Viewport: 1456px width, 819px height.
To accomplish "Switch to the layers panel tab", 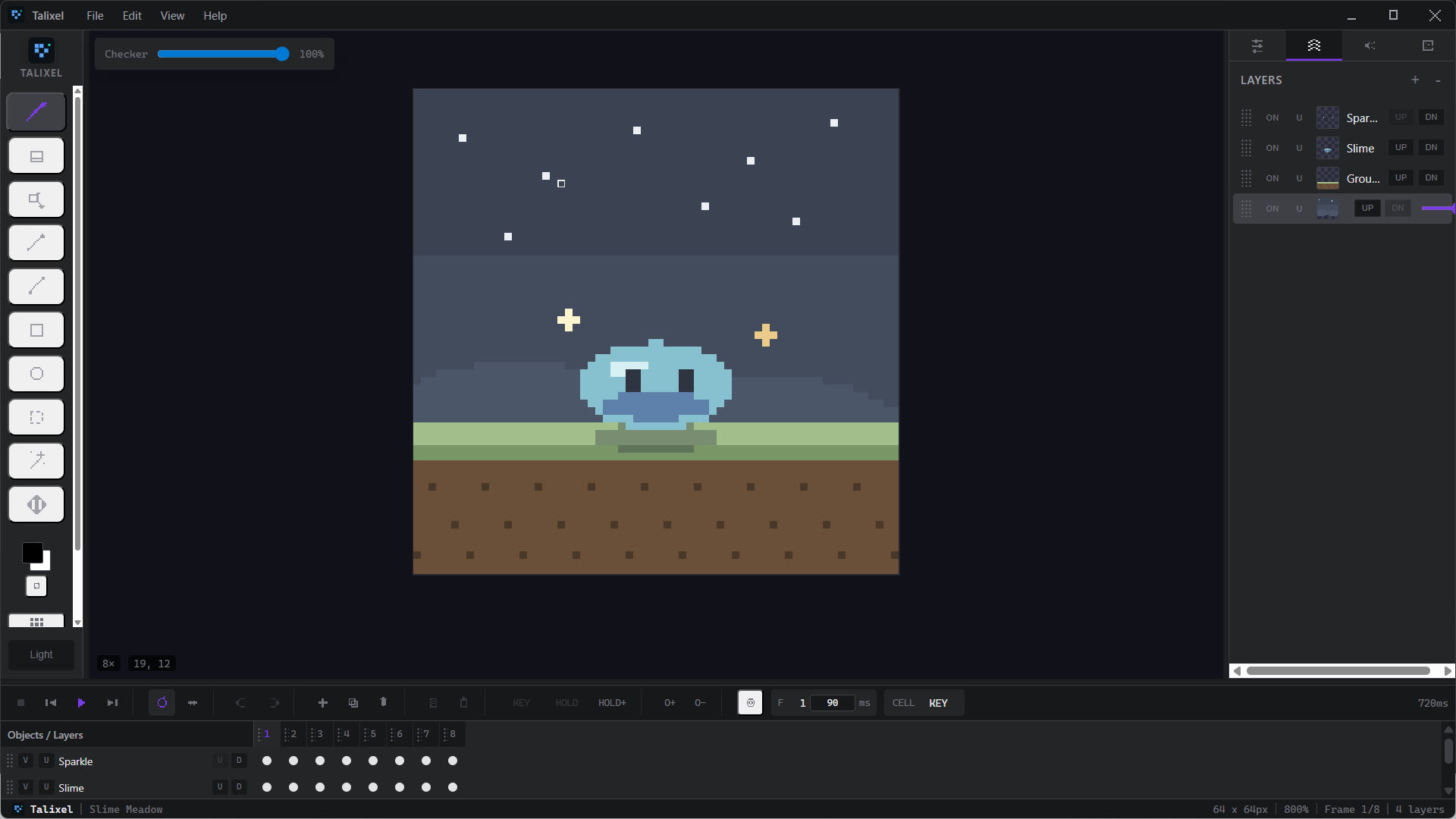I will [1314, 45].
